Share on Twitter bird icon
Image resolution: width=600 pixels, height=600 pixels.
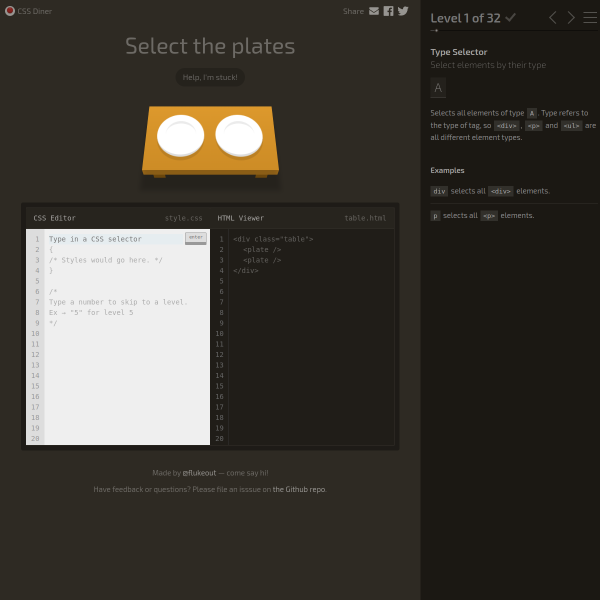point(403,11)
